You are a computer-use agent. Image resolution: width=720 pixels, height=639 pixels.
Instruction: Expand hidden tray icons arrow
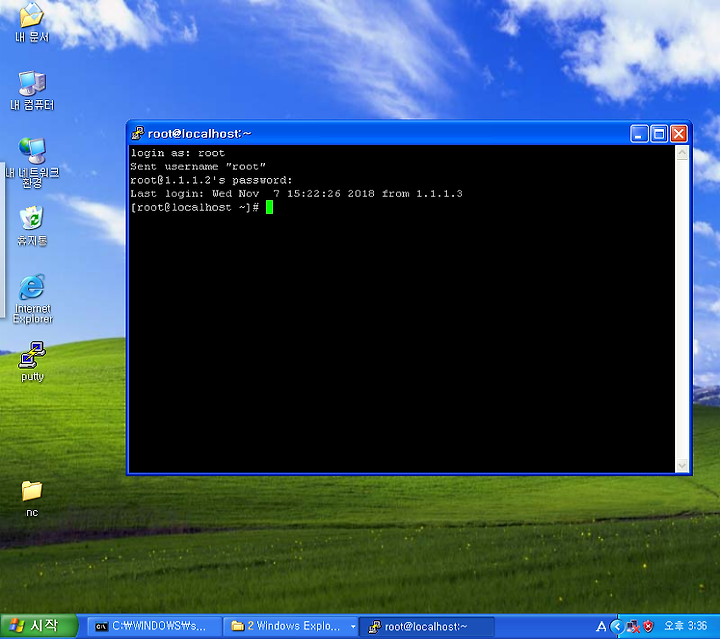[617, 626]
